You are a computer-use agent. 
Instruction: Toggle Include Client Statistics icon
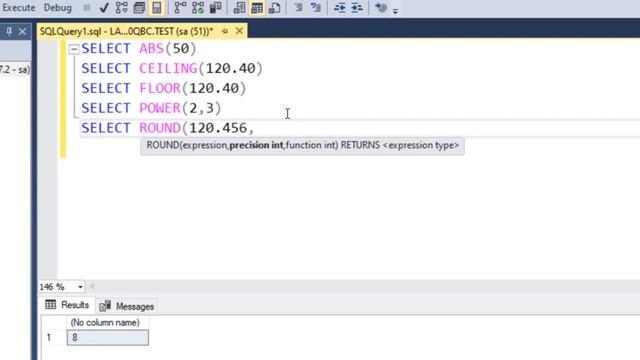coord(216,8)
